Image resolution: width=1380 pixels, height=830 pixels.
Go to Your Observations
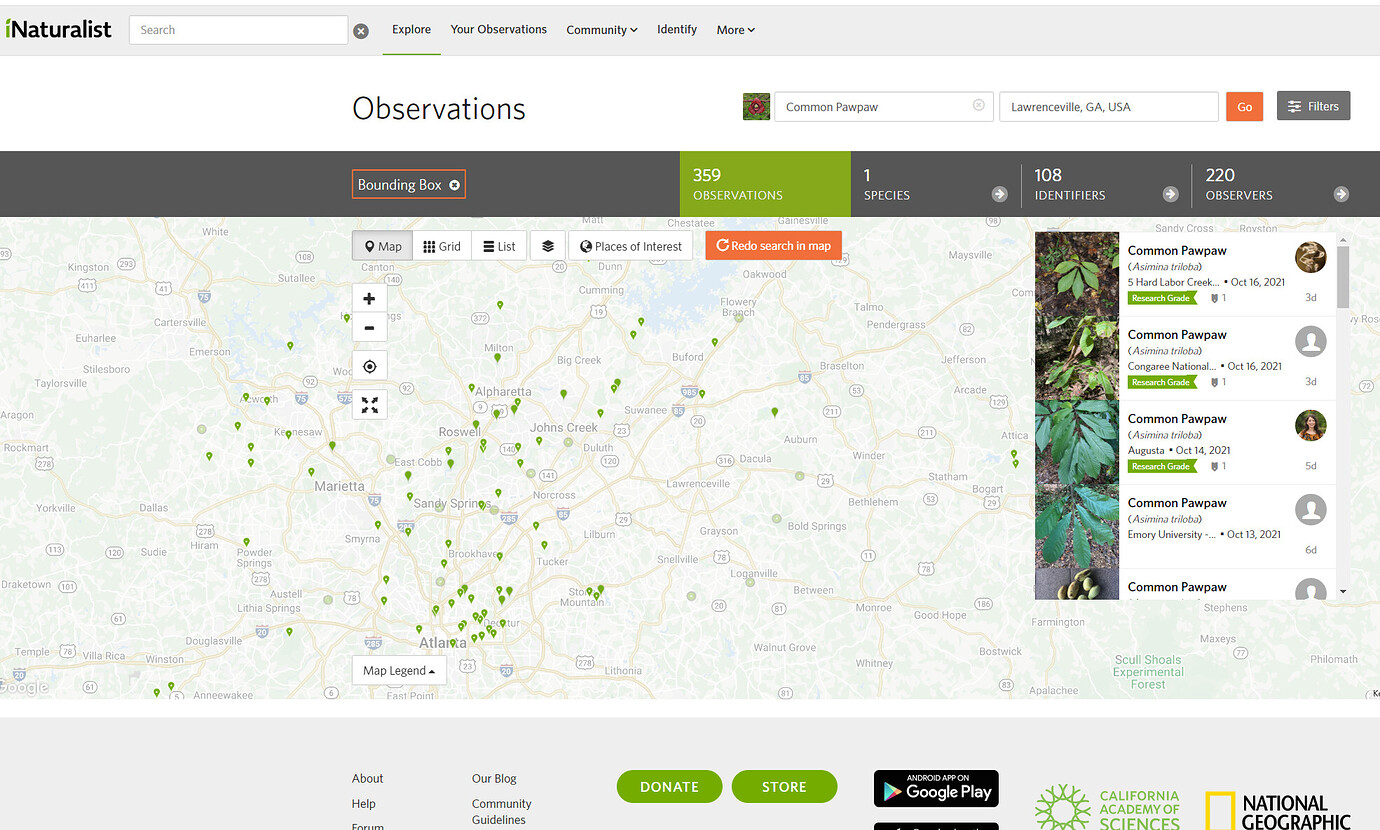point(498,30)
